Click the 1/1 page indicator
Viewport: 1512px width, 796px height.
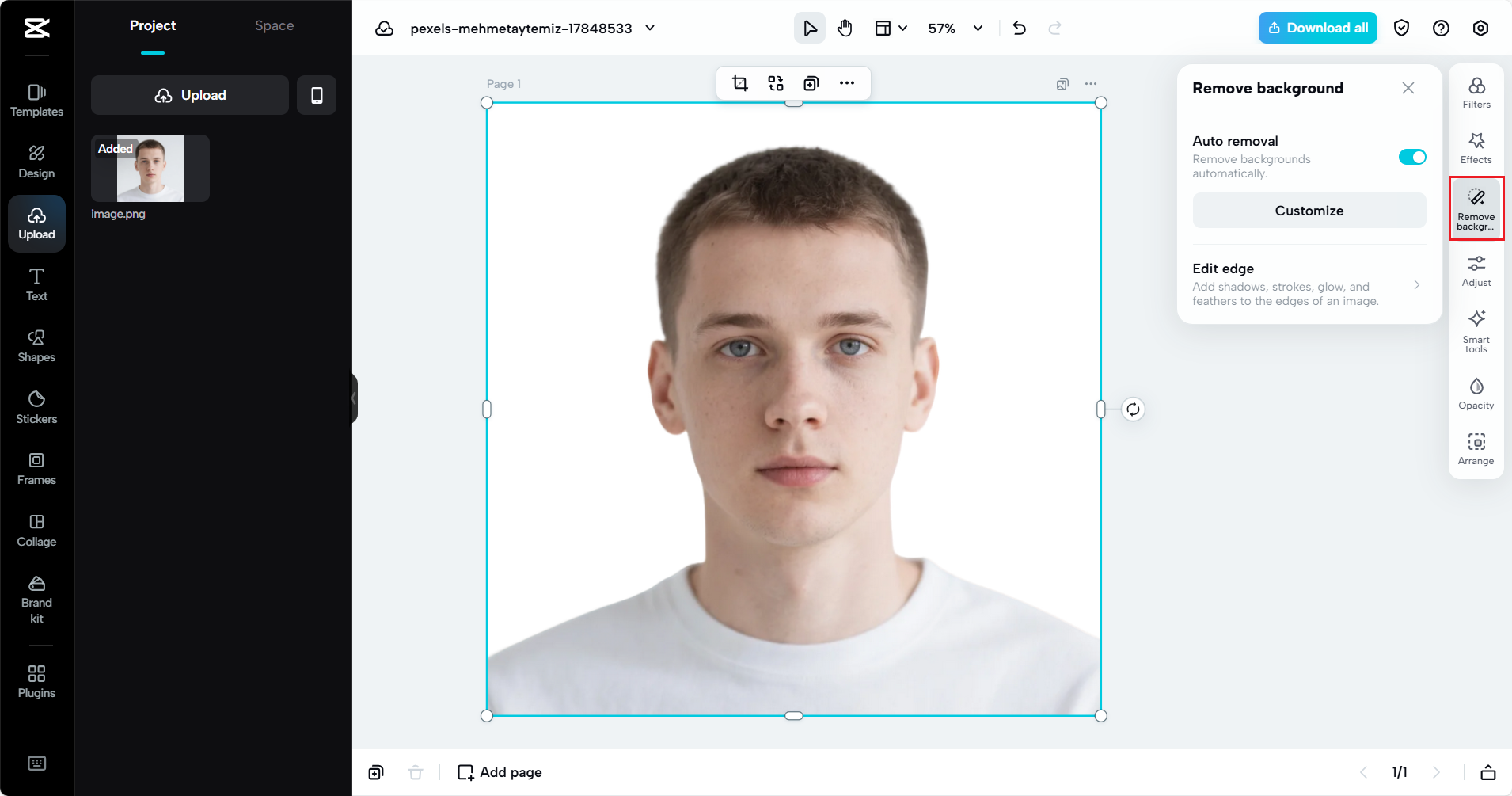[1400, 772]
